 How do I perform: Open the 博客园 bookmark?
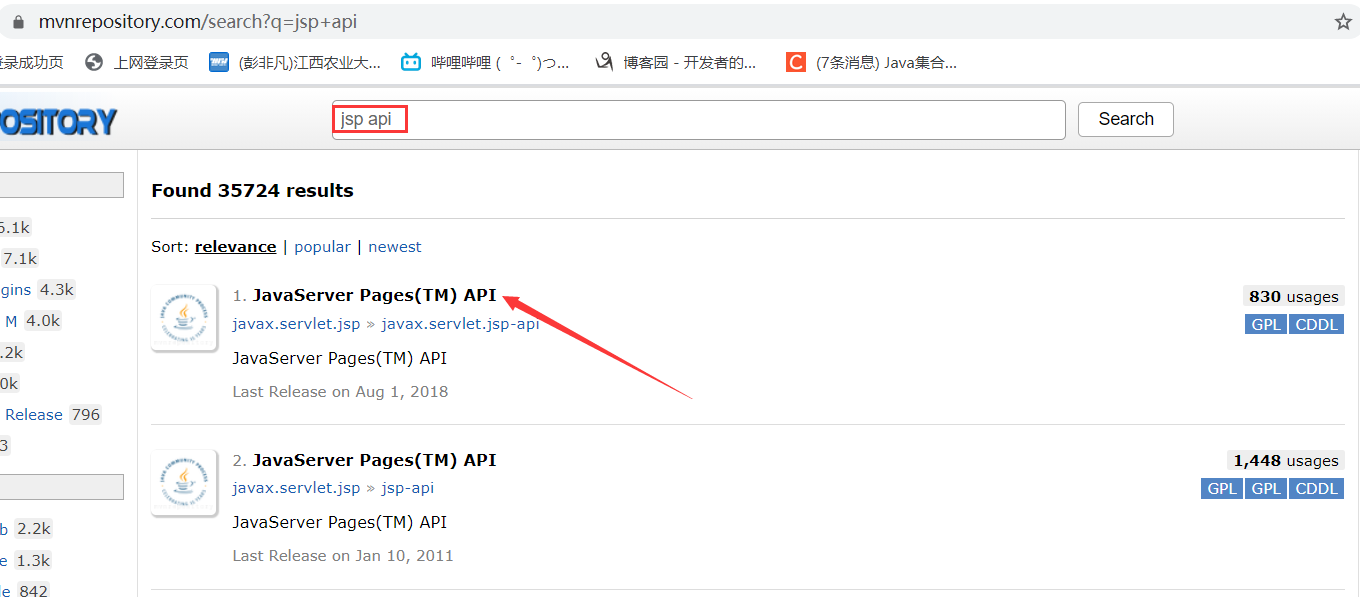click(x=675, y=62)
